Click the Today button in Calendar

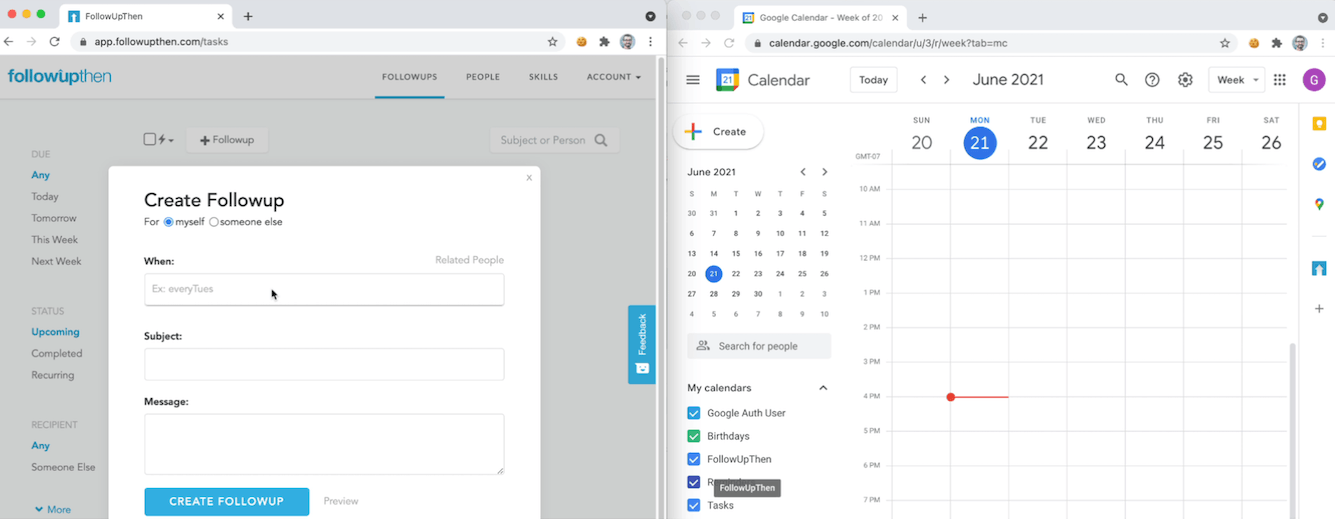click(873, 80)
